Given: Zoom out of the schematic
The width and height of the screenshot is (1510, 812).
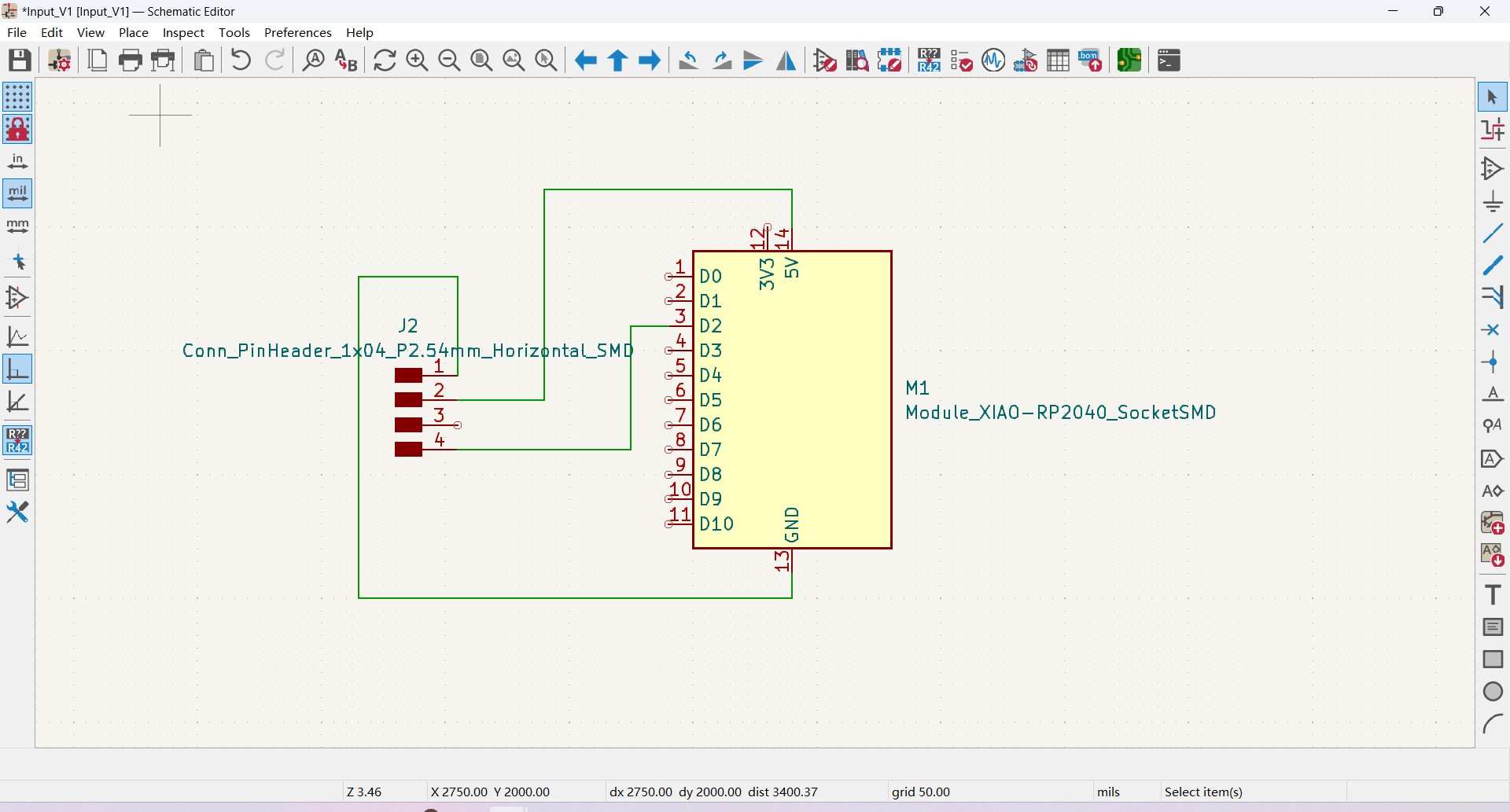Looking at the screenshot, I should [x=449, y=61].
